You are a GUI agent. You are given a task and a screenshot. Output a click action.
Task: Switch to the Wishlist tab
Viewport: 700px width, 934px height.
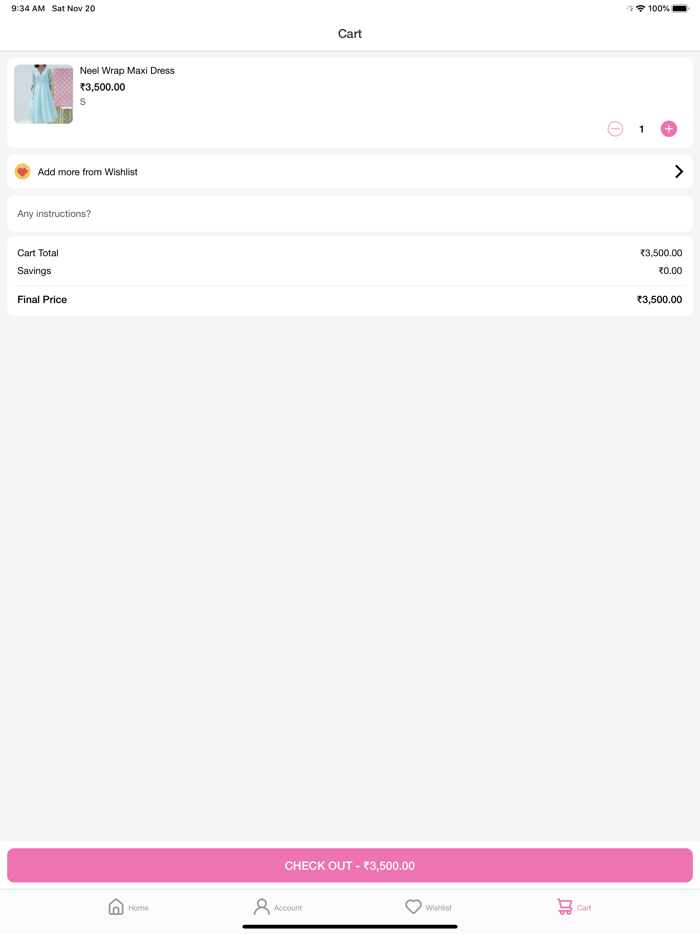pyautogui.click(x=428, y=907)
